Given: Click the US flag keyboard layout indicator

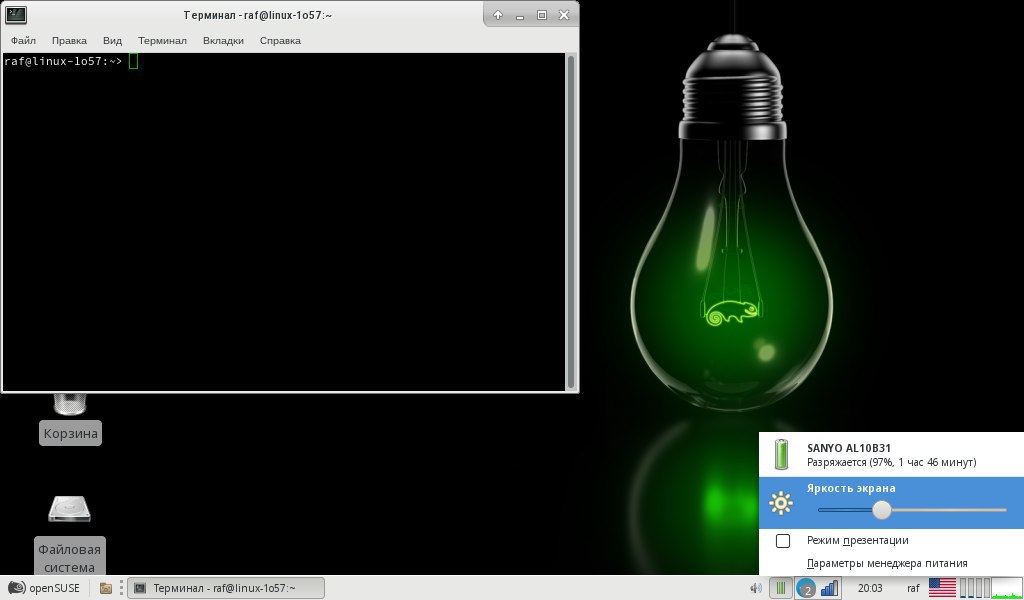Looking at the screenshot, I should [942, 588].
